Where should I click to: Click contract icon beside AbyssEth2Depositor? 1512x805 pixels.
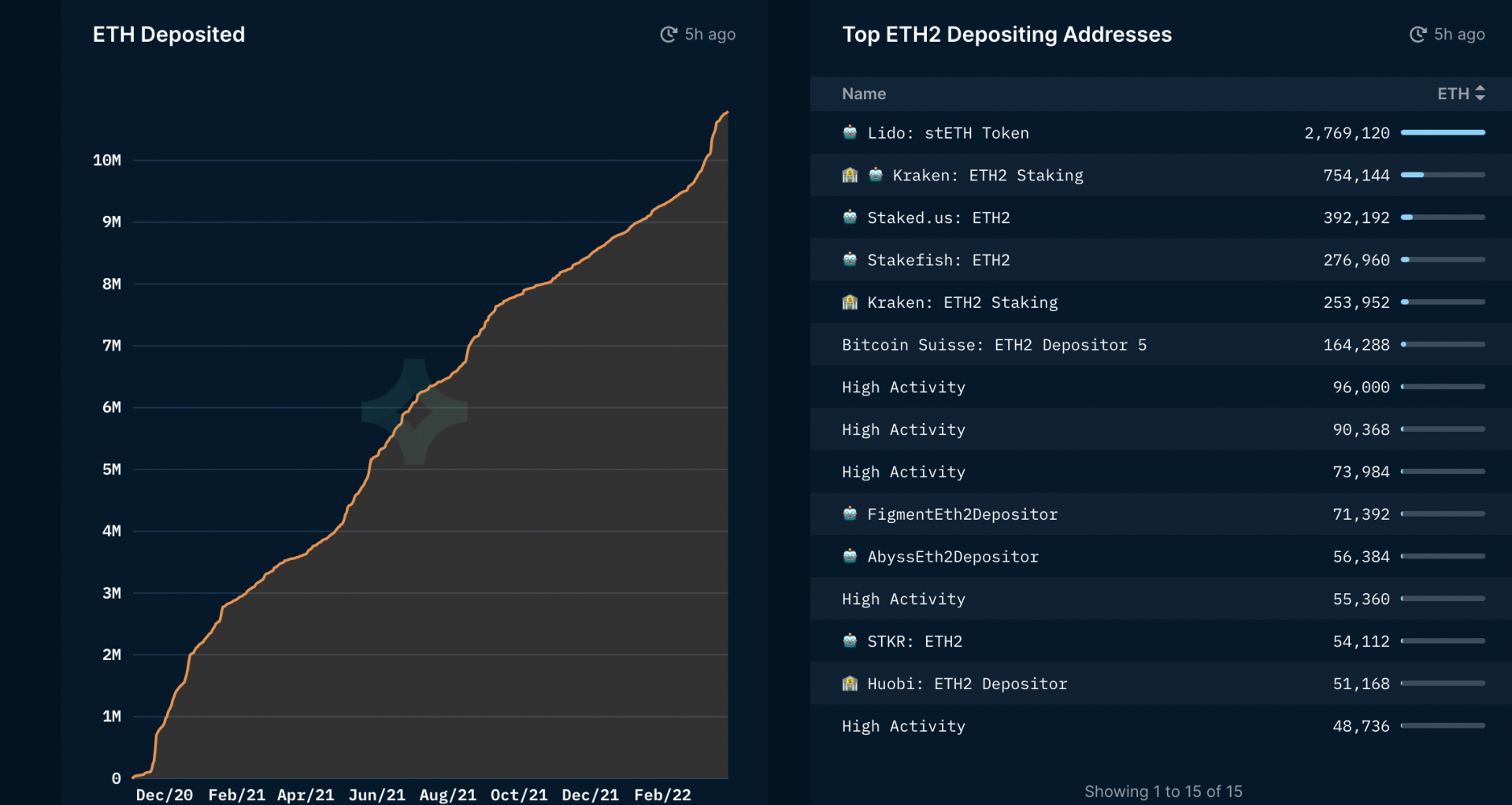pos(850,557)
